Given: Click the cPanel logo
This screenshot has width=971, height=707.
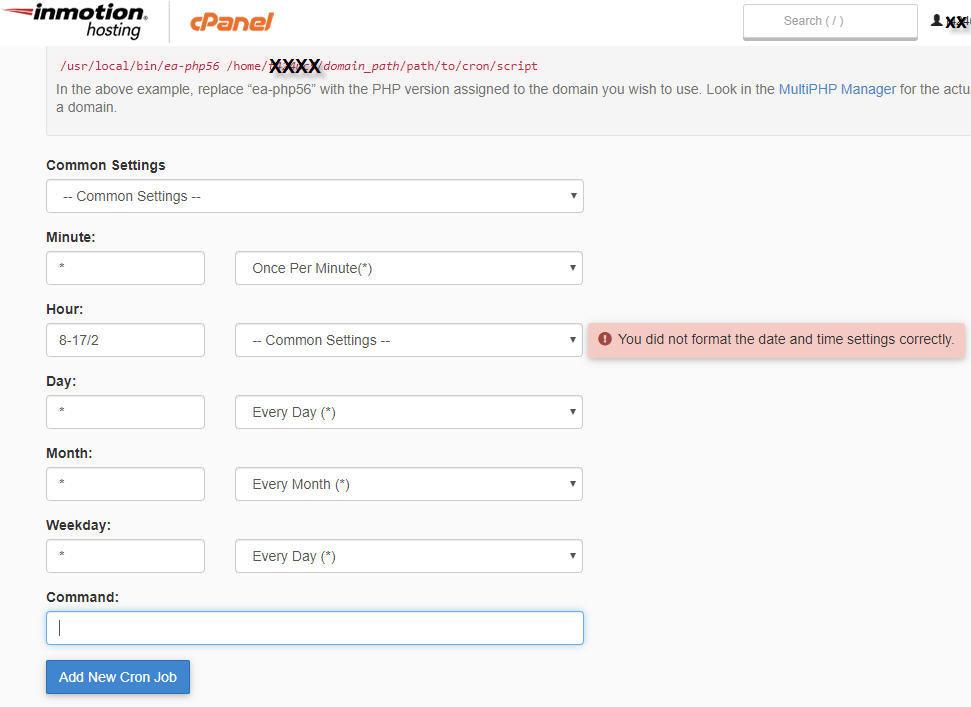Looking at the screenshot, I should [x=231, y=21].
